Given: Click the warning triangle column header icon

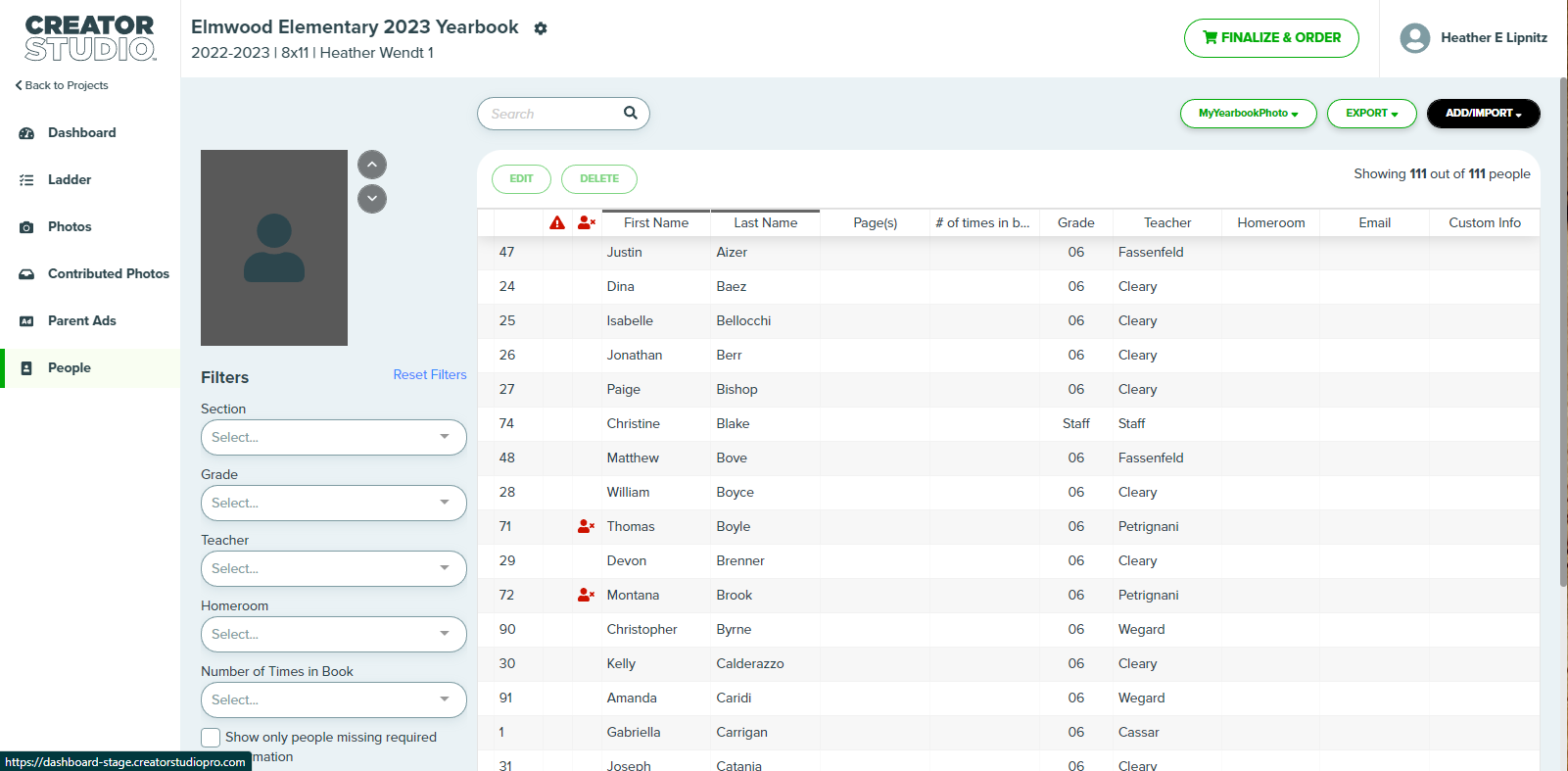Looking at the screenshot, I should coord(557,222).
